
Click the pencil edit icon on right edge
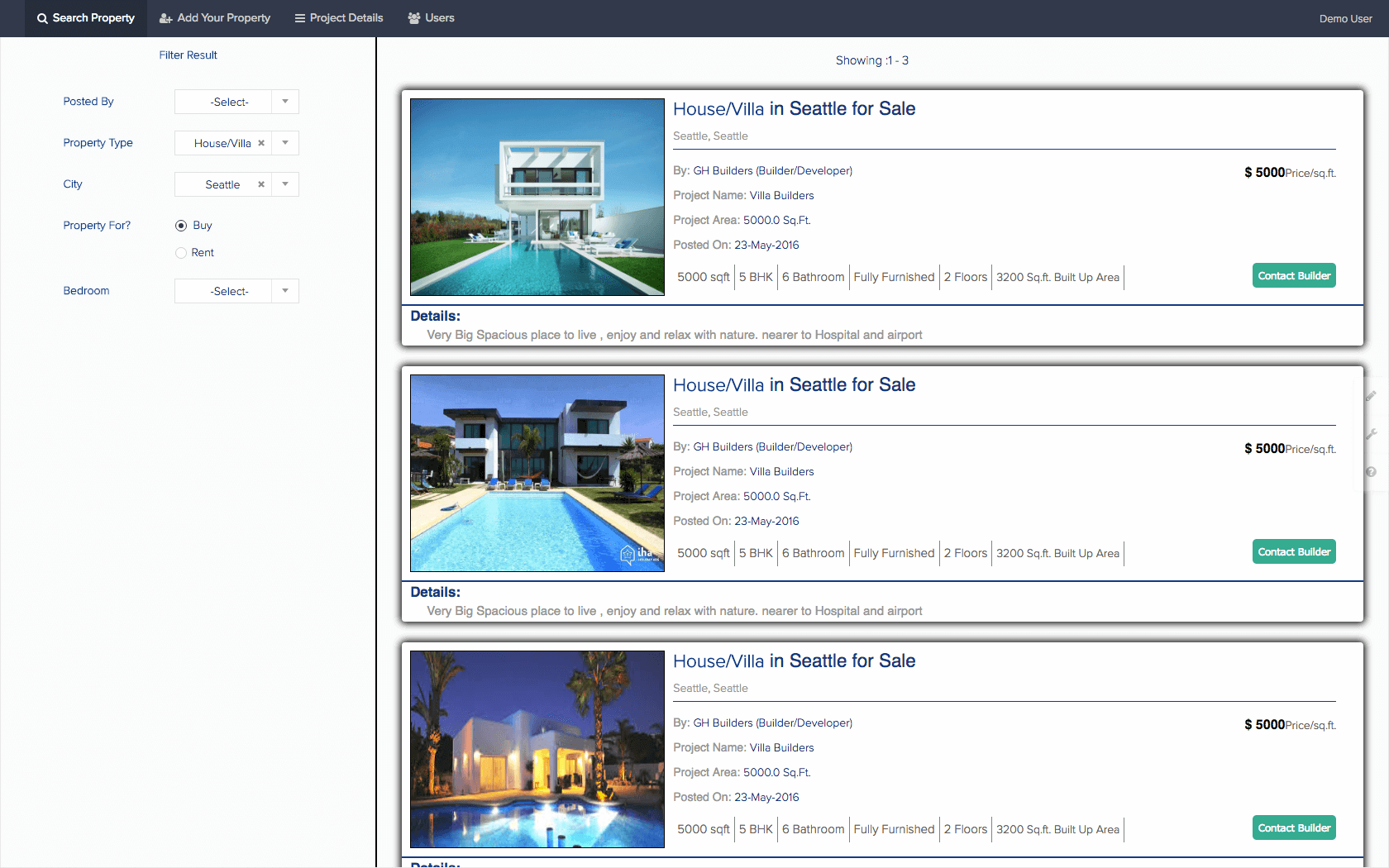(1371, 396)
